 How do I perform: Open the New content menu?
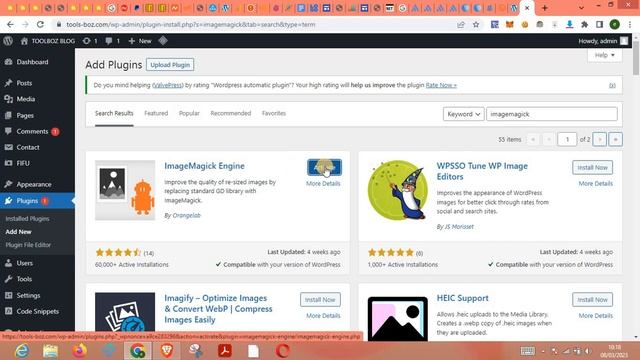(140, 41)
